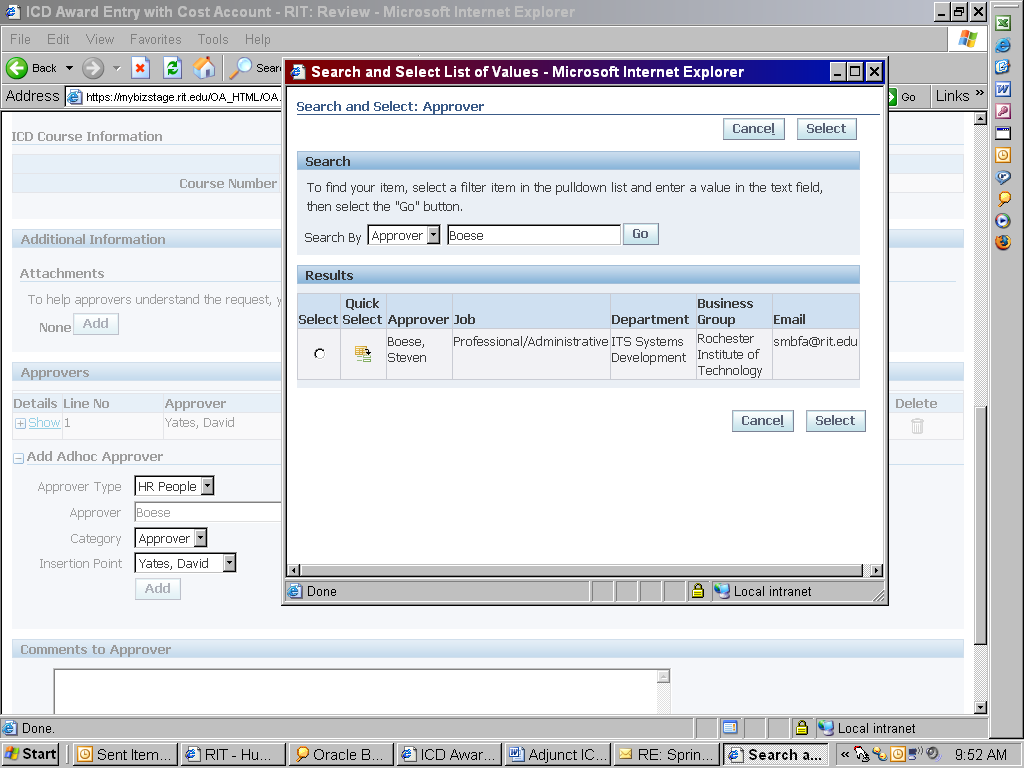Image resolution: width=1024 pixels, height=768 pixels.
Task: Launch Windows Media Player from shortcut bar
Action: point(1003,220)
